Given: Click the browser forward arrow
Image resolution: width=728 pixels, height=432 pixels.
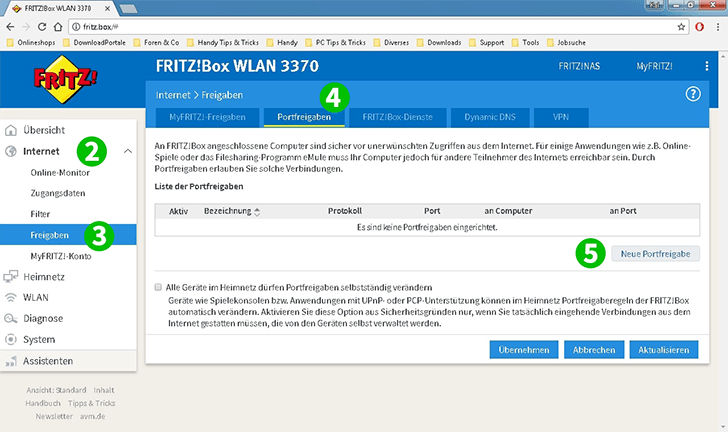Looking at the screenshot, I should [x=26, y=27].
